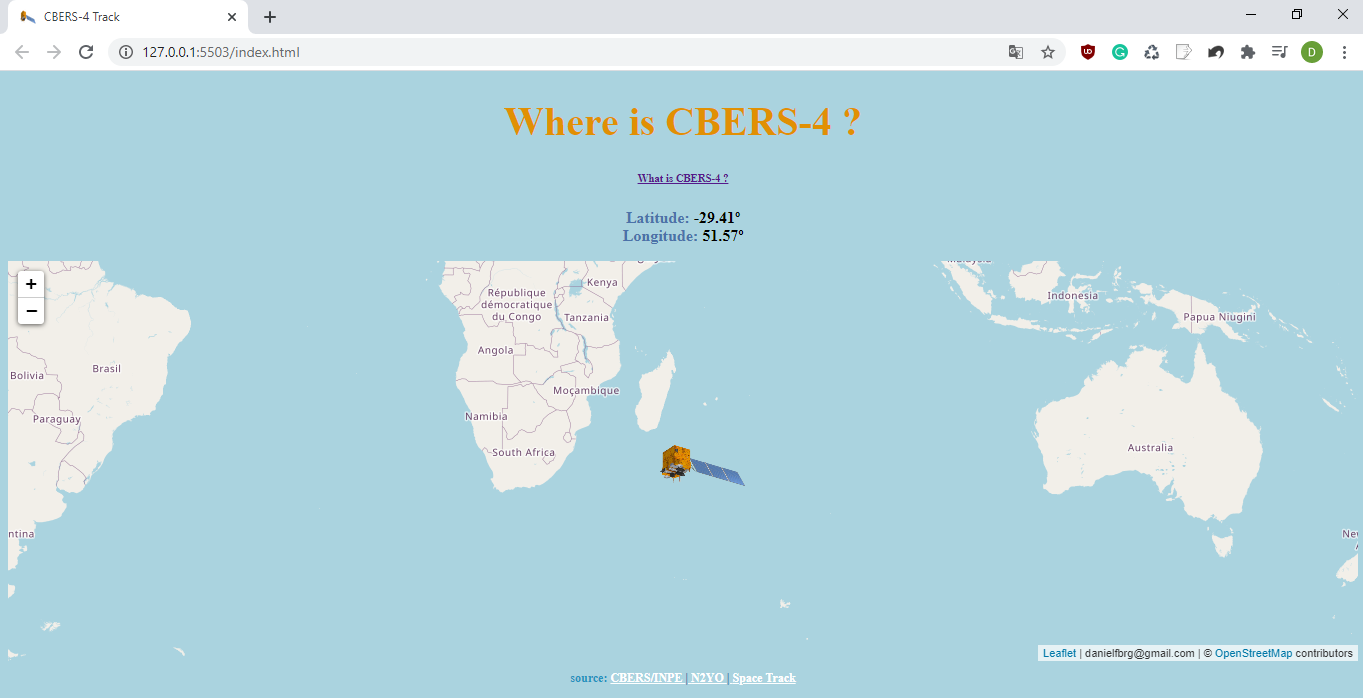
Task: Zoom out the map with minus button
Action: pyautogui.click(x=31, y=311)
